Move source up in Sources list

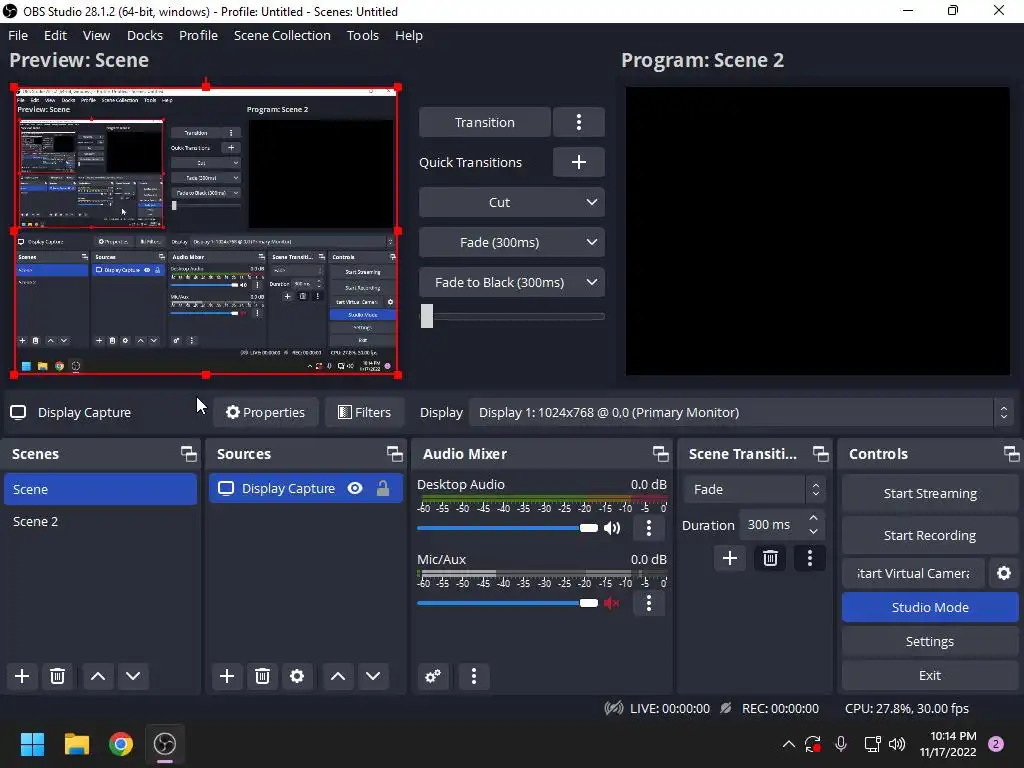click(338, 676)
